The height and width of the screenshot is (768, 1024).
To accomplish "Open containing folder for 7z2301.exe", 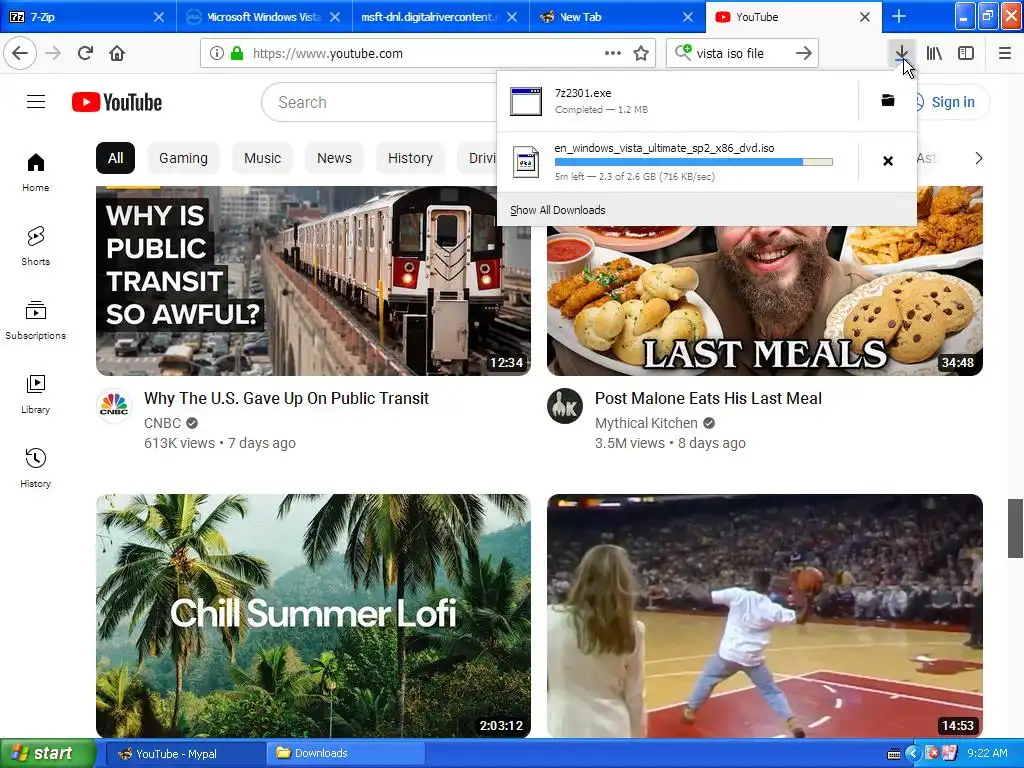I will [888, 100].
